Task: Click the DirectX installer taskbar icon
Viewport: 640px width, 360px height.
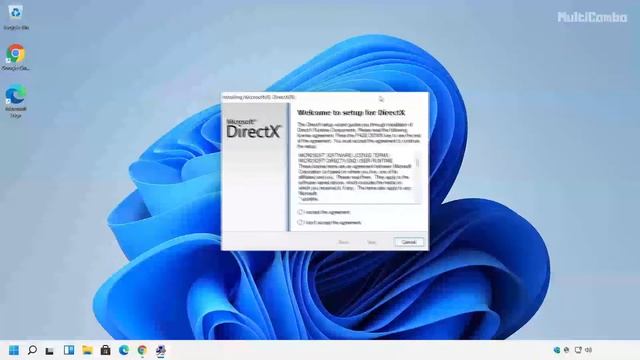Action: (161, 350)
